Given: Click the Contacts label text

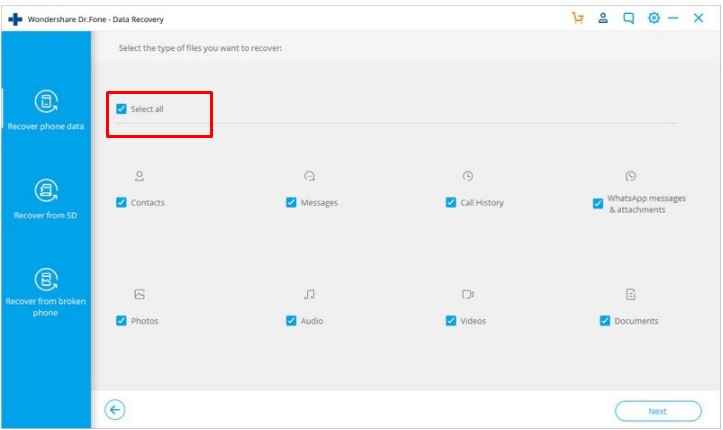Looking at the screenshot, I should [x=148, y=203].
